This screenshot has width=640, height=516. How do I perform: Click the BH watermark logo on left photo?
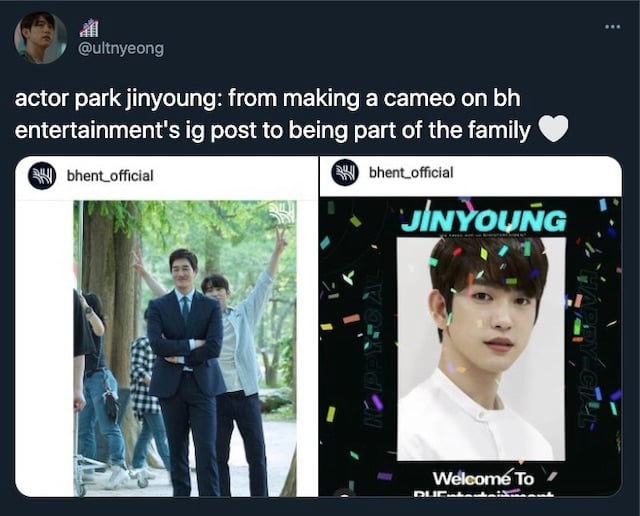click(282, 212)
